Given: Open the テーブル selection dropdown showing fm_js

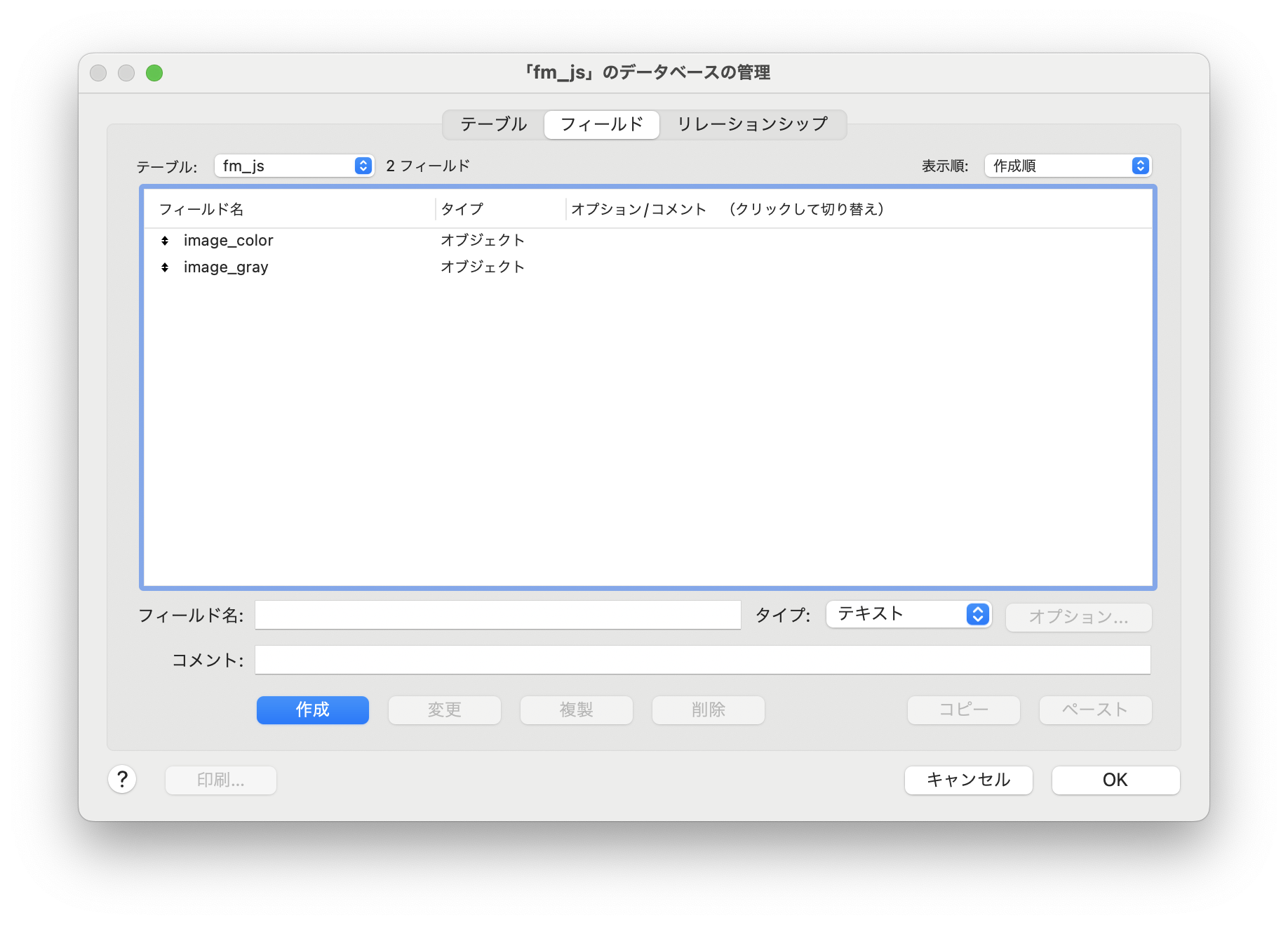Looking at the screenshot, I should click(293, 166).
